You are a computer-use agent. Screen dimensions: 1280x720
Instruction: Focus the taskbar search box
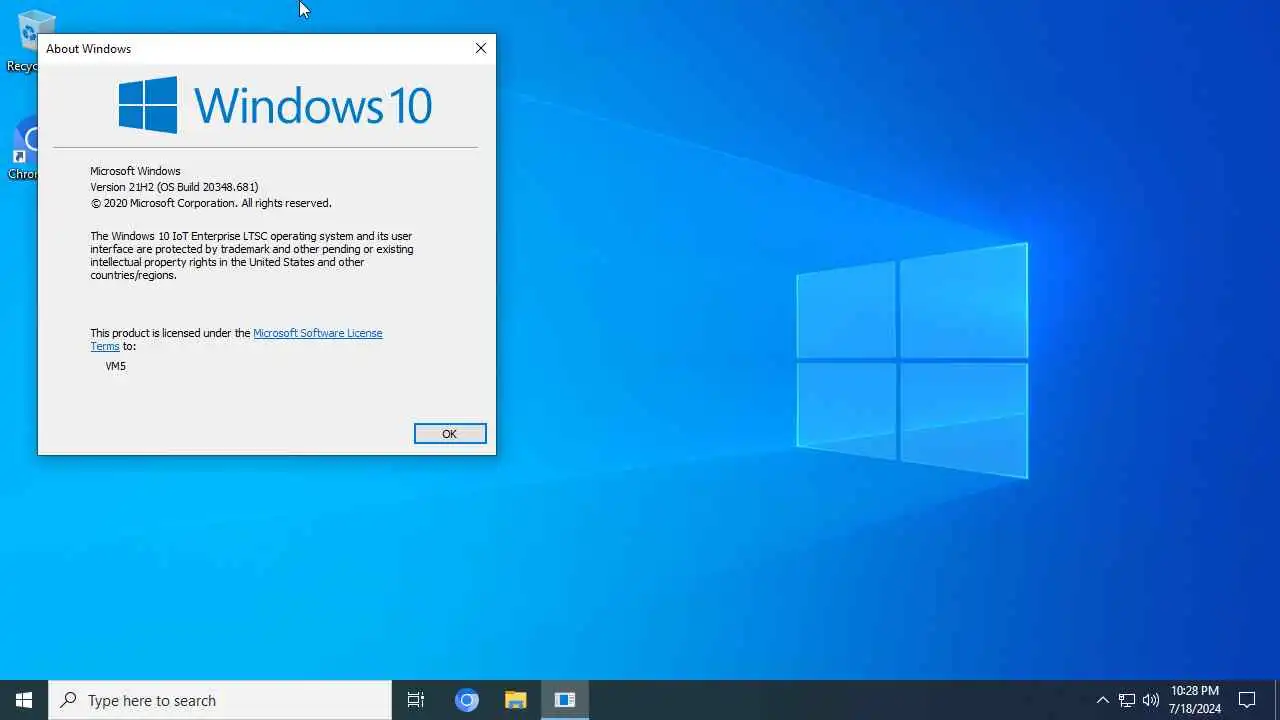220,700
